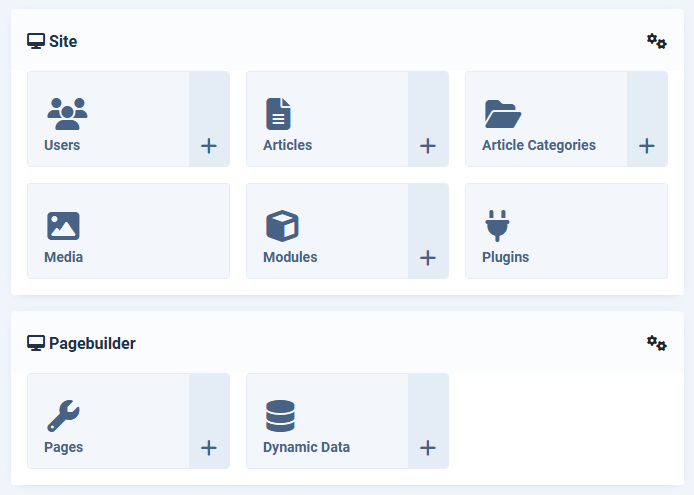Viewport: 694px width, 495px height.
Task: Click the Article Categories folder icon
Action: click(503, 113)
